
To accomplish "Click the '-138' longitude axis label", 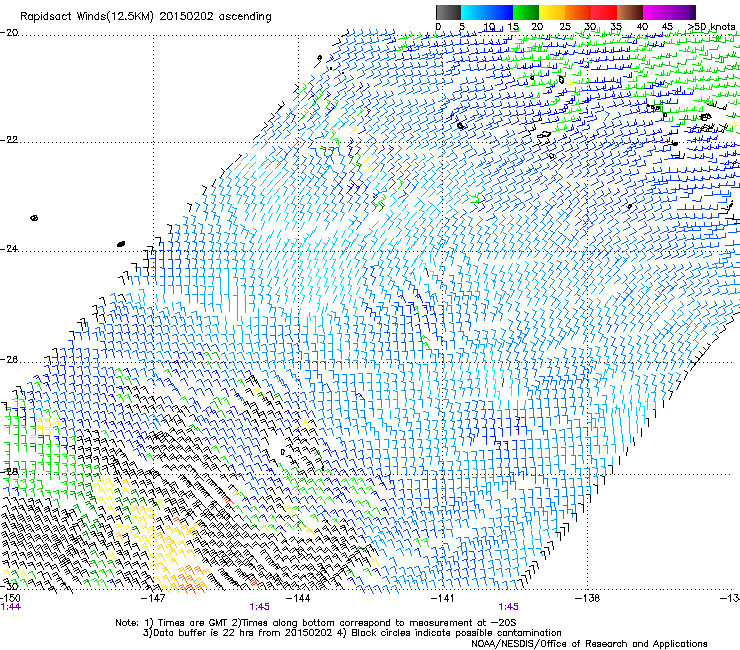I will pyautogui.click(x=587, y=598).
